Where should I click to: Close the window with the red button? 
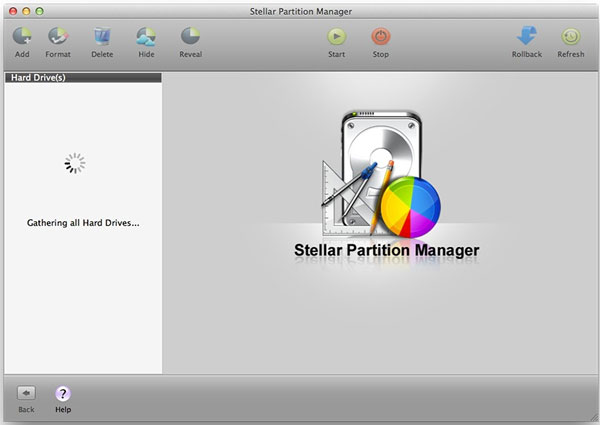point(13,11)
